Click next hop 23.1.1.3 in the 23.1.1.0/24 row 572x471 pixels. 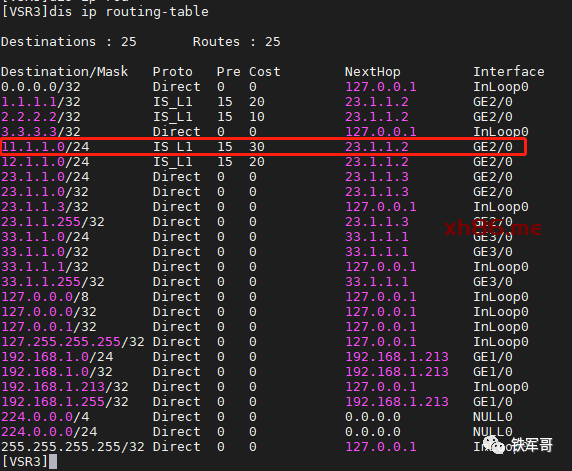pos(377,177)
